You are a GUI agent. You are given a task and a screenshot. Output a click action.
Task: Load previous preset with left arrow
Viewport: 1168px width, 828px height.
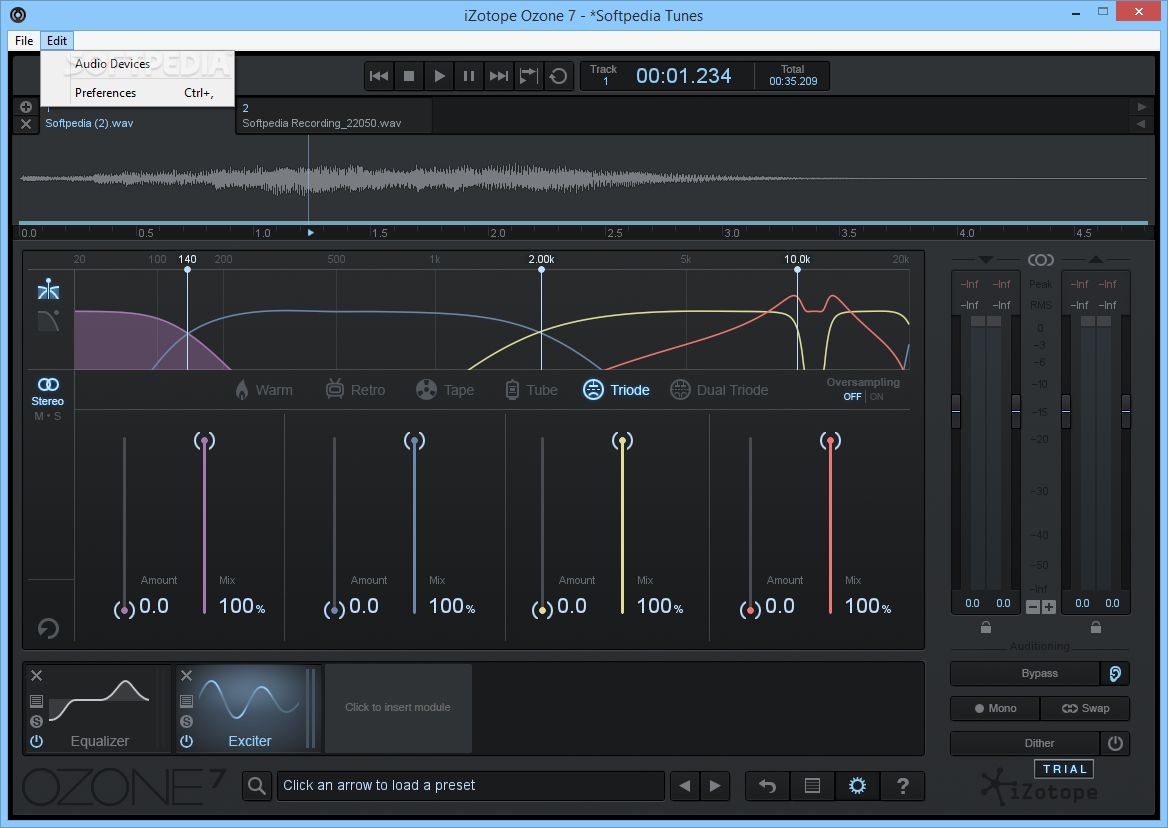point(685,786)
